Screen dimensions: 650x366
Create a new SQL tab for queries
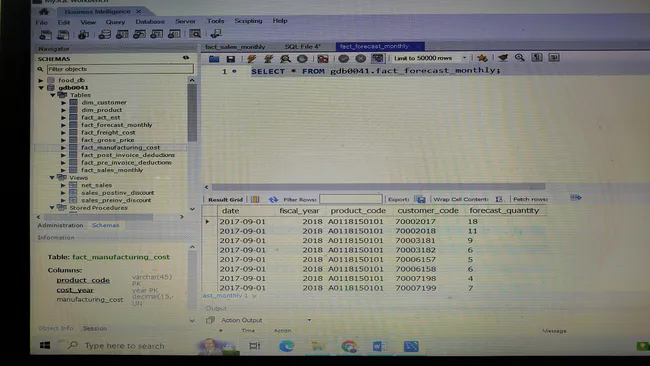click(x=45, y=35)
